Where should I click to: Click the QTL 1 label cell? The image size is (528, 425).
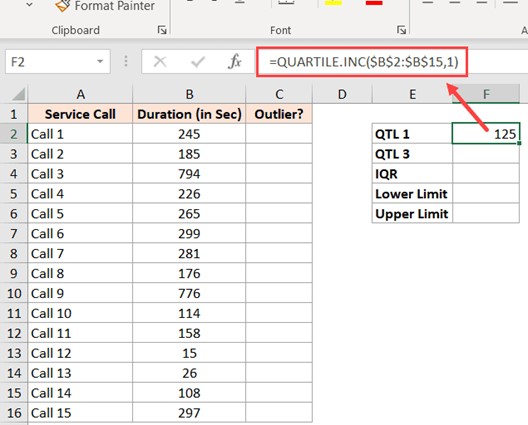[412, 134]
